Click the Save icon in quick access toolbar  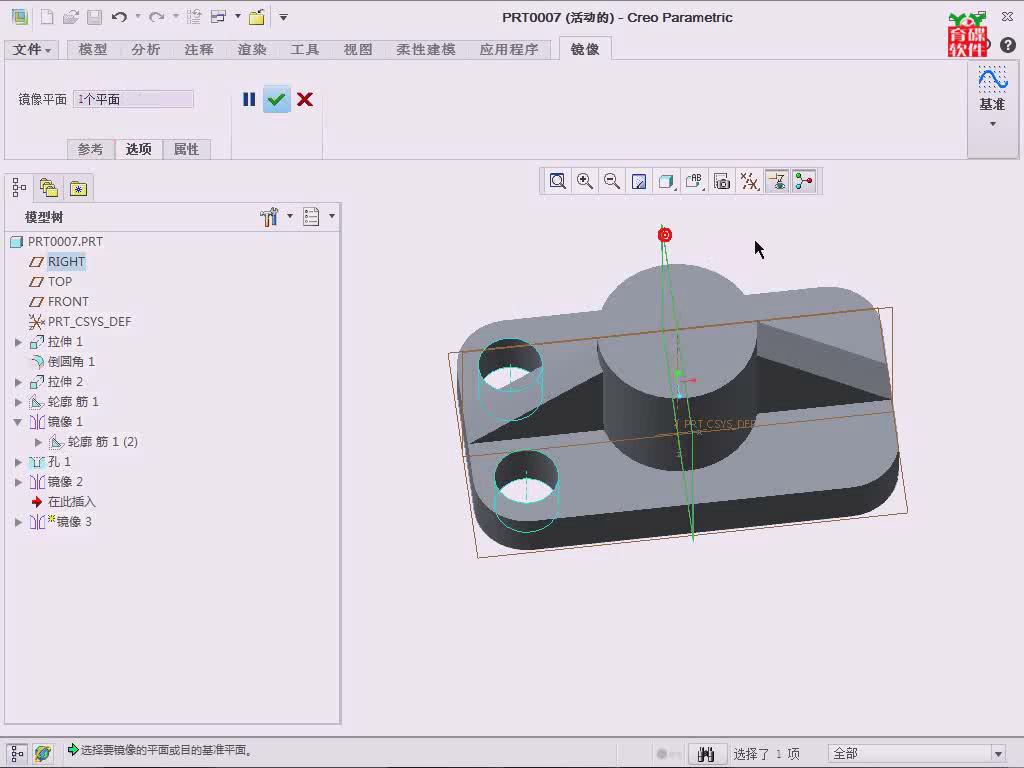95,17
